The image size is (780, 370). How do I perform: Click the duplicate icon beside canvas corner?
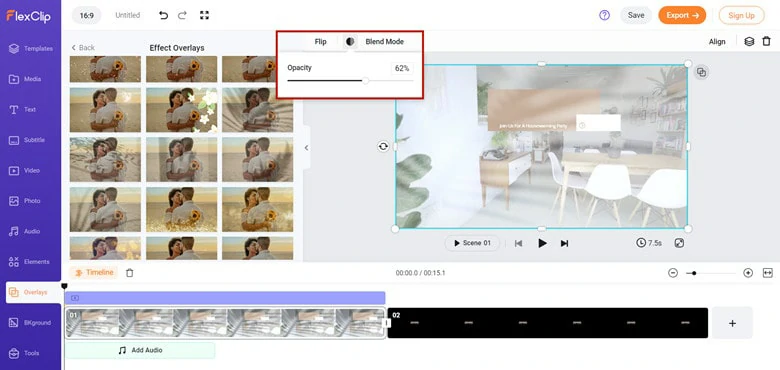701,73
